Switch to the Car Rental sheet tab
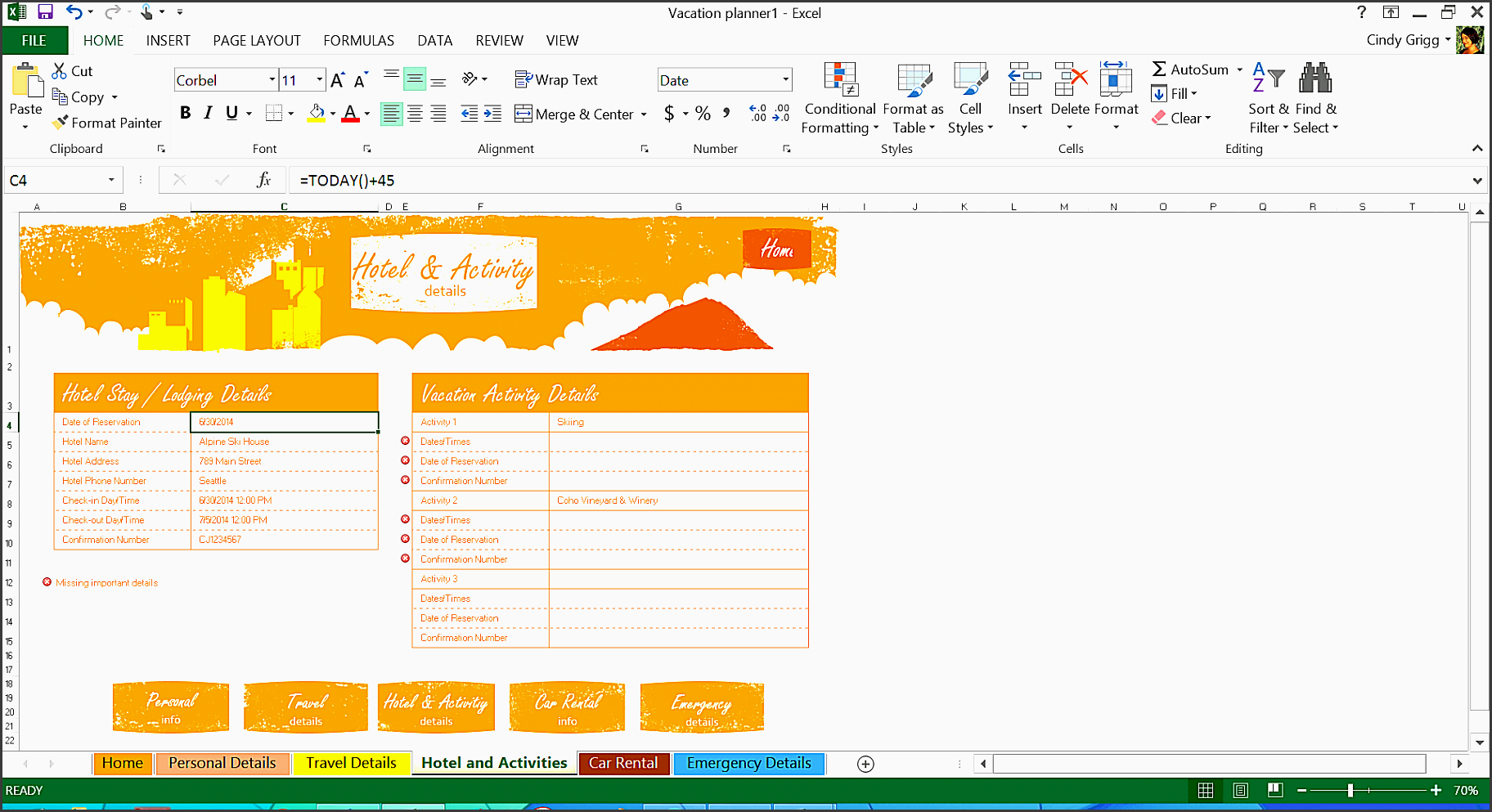 (x=622, y=763)
